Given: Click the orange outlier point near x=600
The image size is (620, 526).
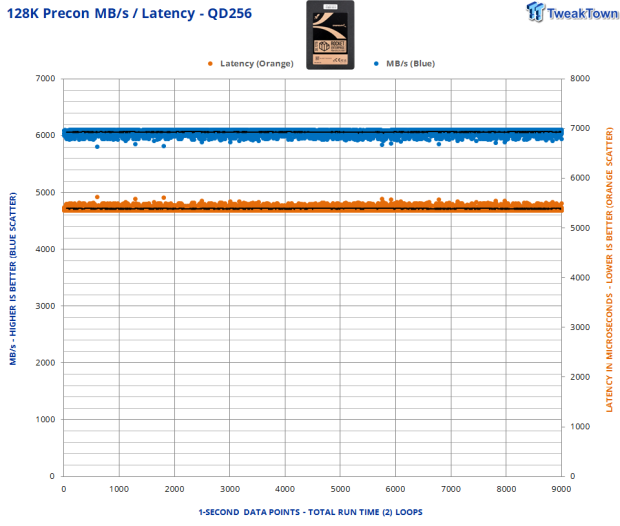Looking at the screenshot, I should [x=97, y=197].
